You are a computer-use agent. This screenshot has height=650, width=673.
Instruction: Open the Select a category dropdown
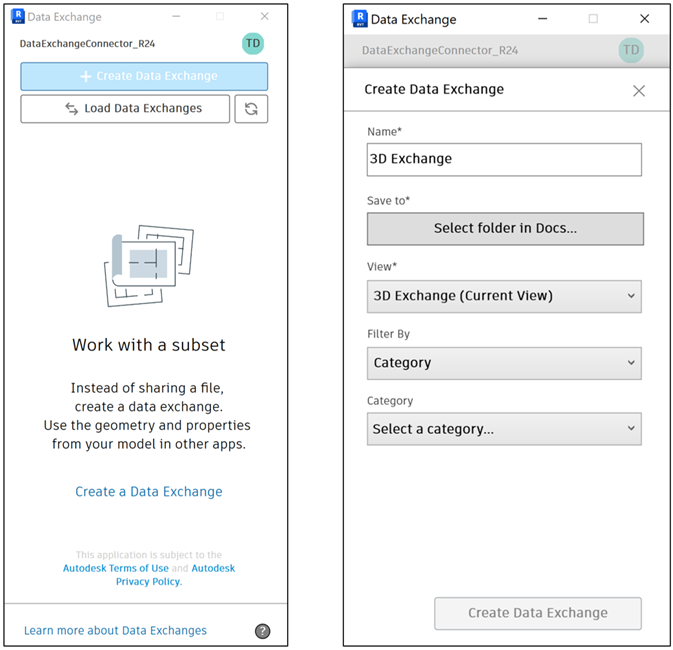[504, 429]
